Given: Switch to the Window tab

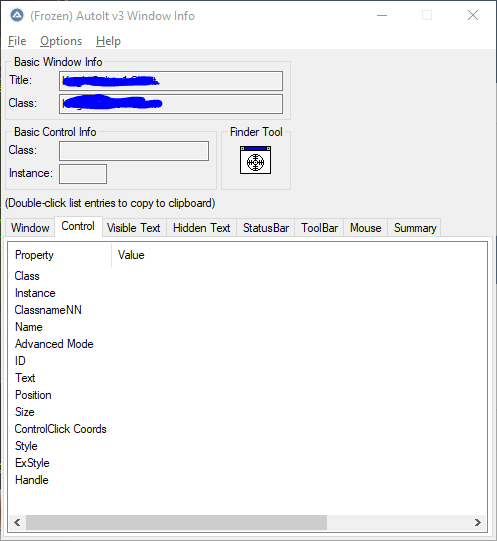Looking at the screenshot, I should click(x=30, y=228).
